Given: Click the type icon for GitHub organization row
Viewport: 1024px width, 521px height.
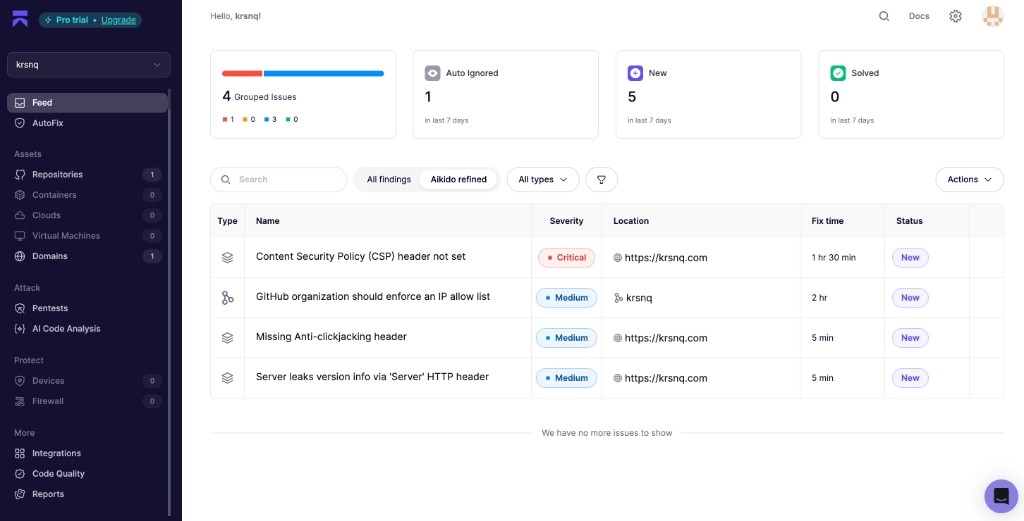Looking at the screenshot, I should point(227,298).
